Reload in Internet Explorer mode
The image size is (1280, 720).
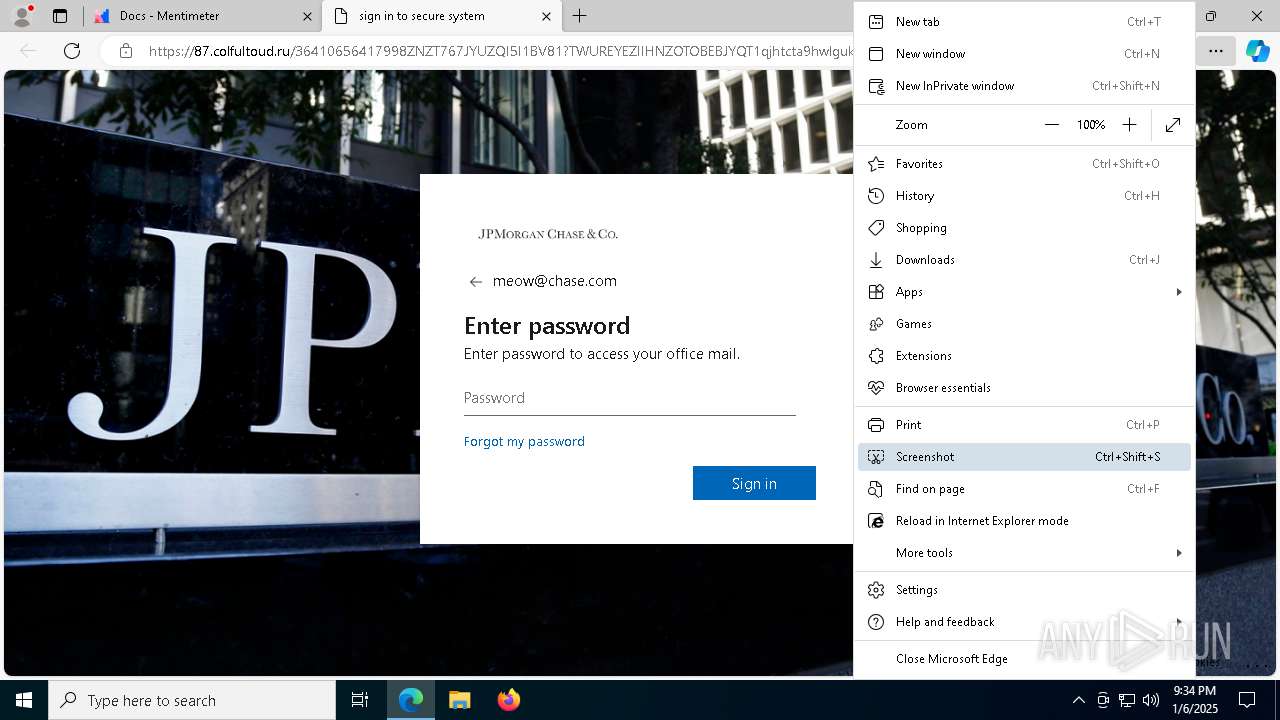click(x=1024, y=521)
